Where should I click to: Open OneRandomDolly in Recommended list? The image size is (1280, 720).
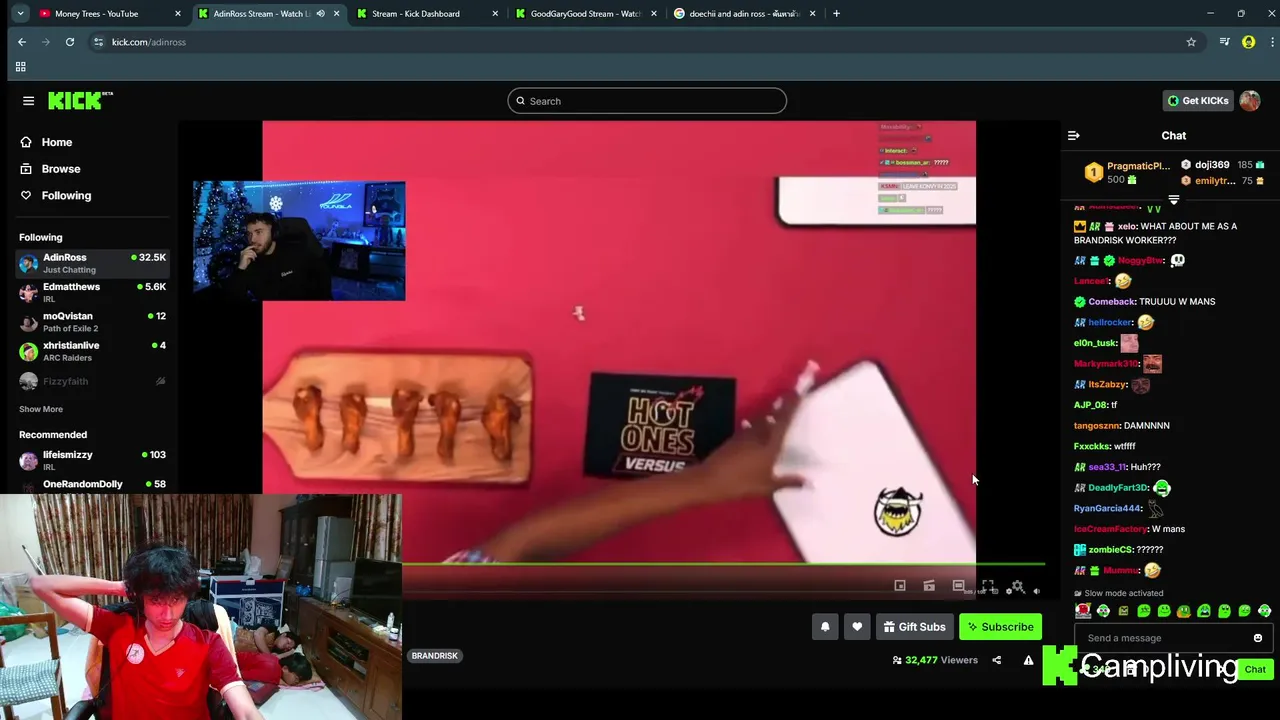[x=93, y=485]
